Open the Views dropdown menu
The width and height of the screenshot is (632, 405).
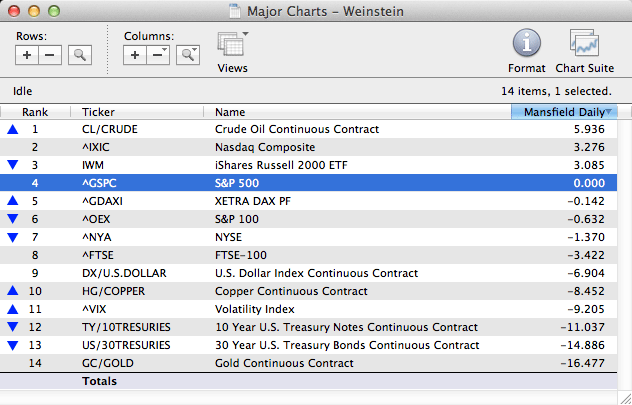click(x=232, y=47)
